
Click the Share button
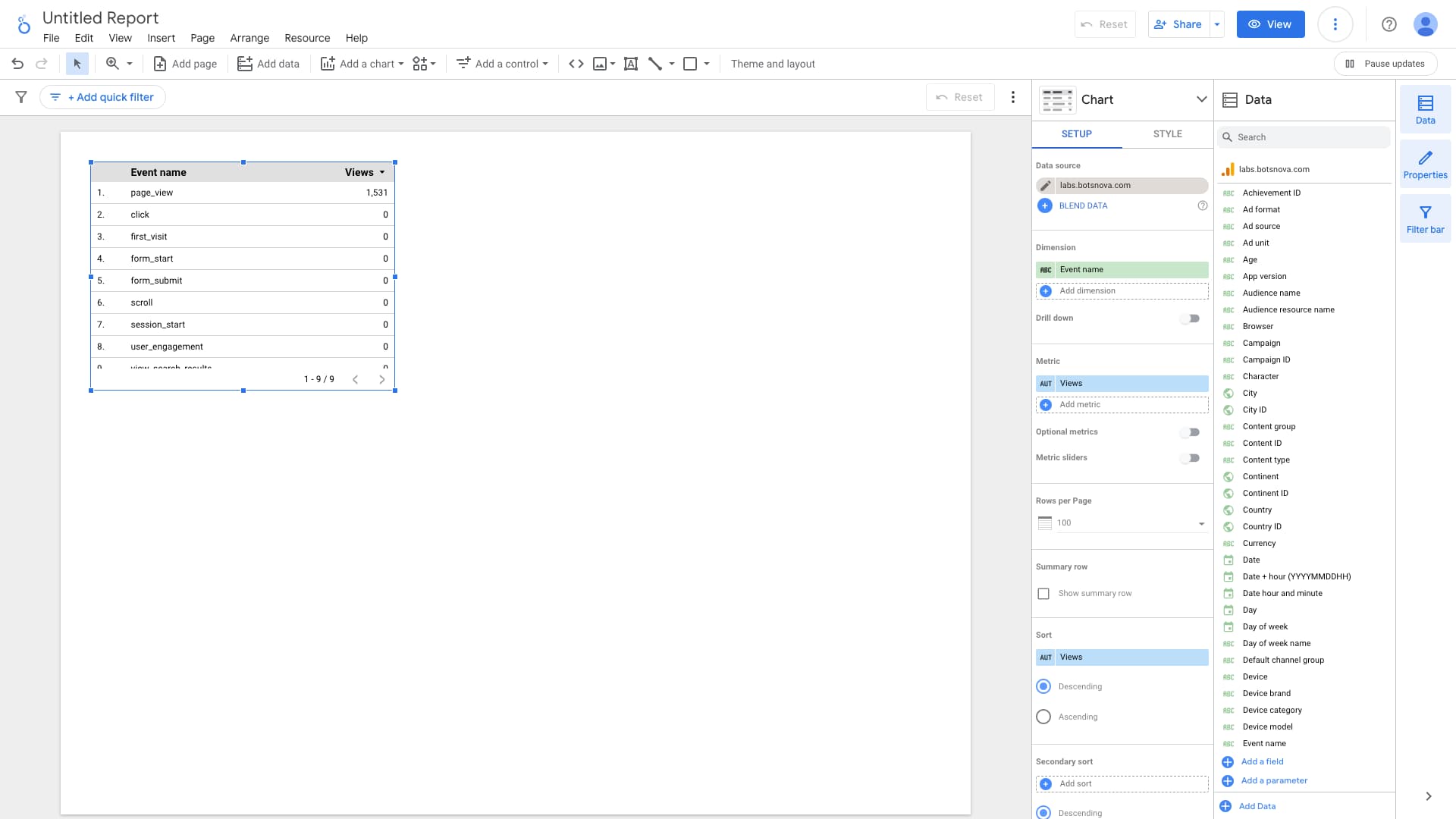pyautogui.click(x=1178, y=24)
